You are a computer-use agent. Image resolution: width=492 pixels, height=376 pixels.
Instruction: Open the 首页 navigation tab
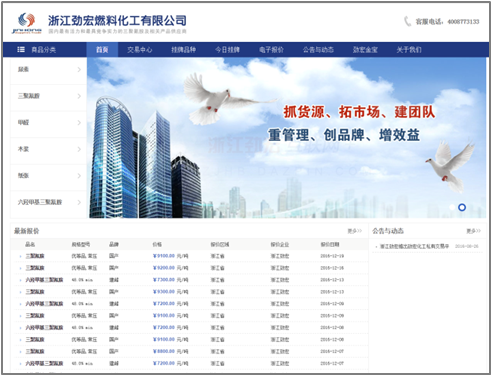pyautogui.click(x=102, y=50)
